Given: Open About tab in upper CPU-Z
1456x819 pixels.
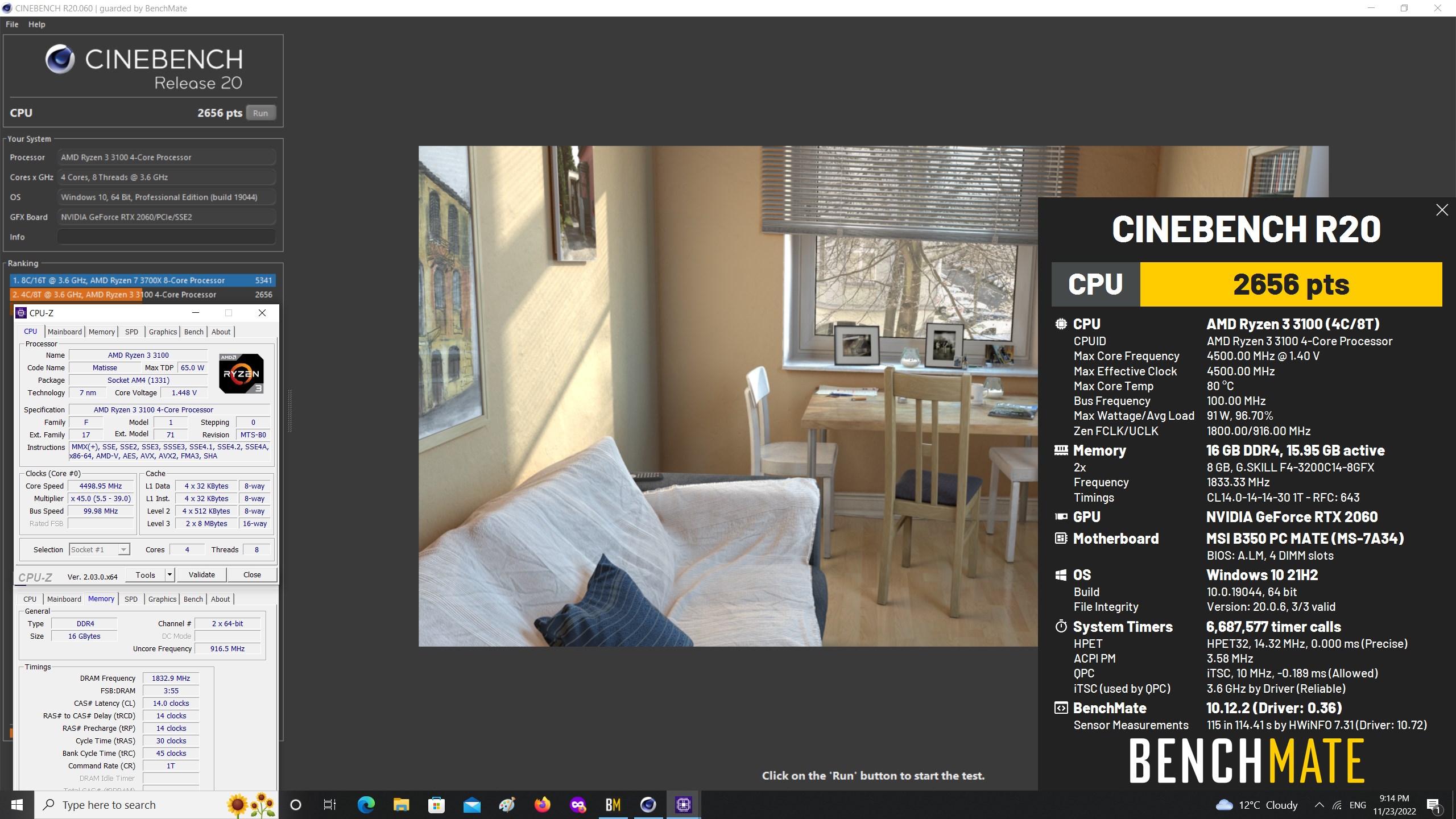Looking at the screenshot, I should [x=221, y=332].
